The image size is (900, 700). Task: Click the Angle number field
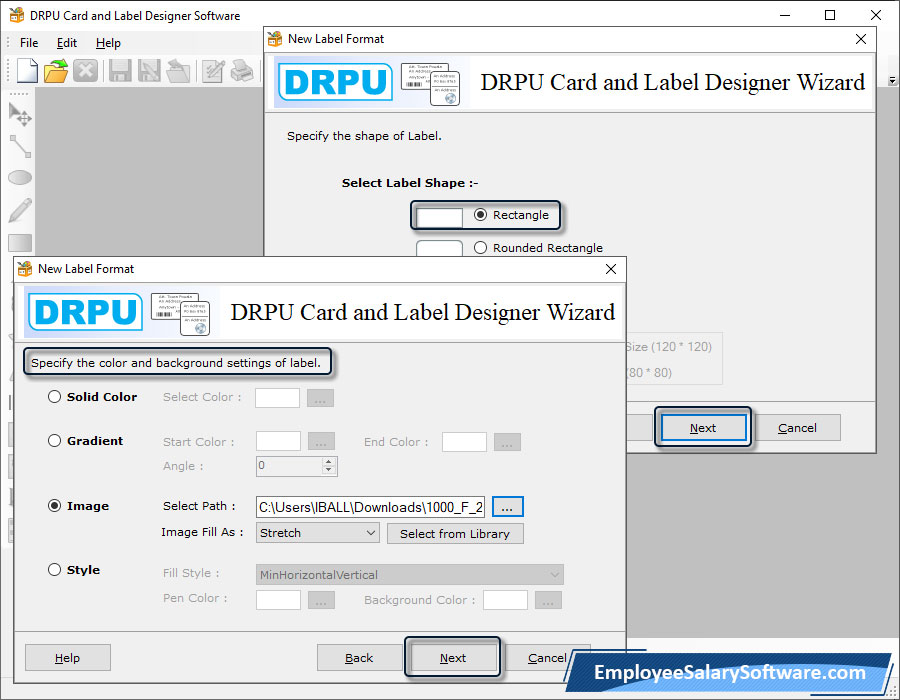[289, 466]
